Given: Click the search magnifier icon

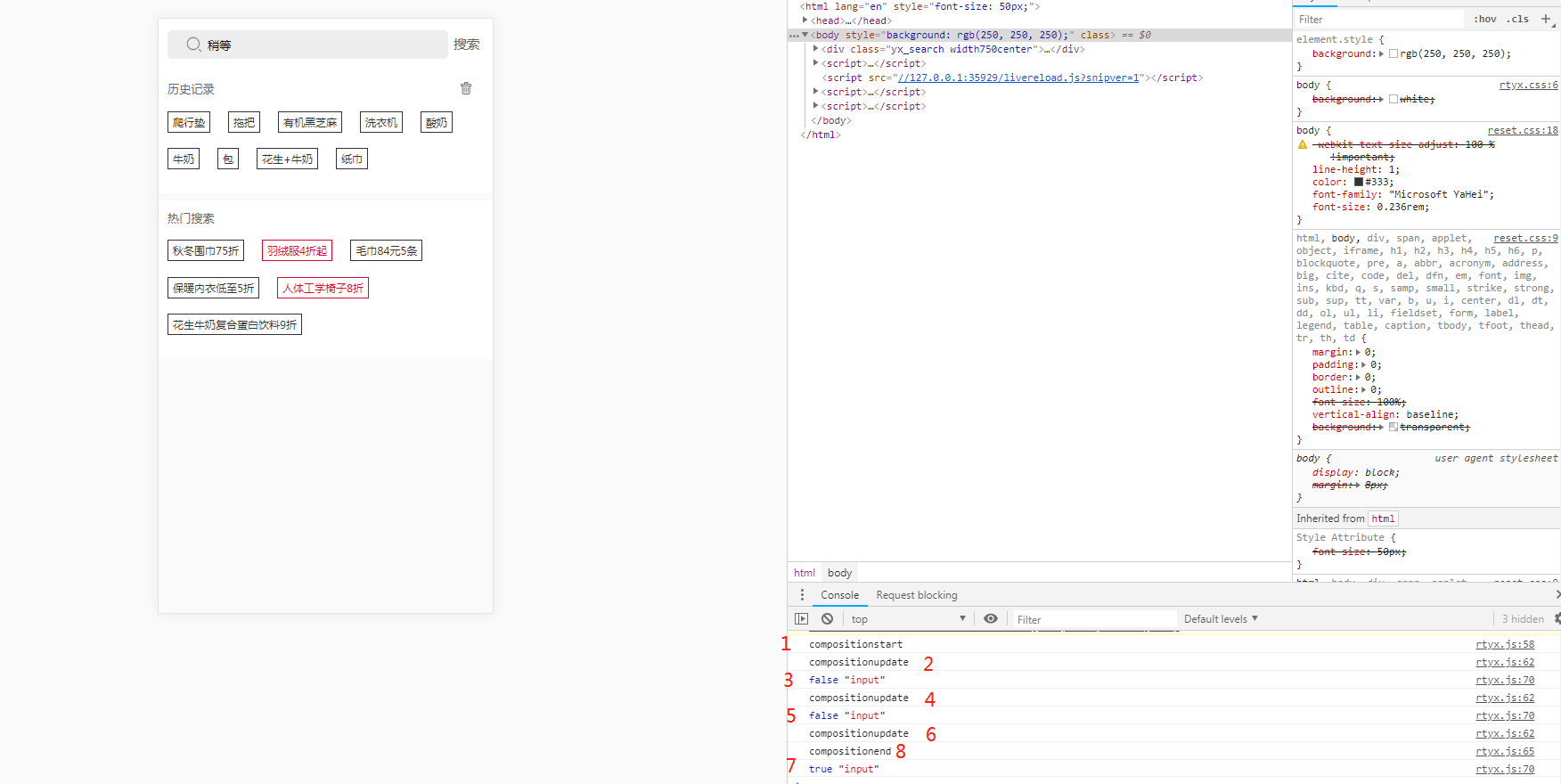Looking at the screenshot, I should (193, 45).
